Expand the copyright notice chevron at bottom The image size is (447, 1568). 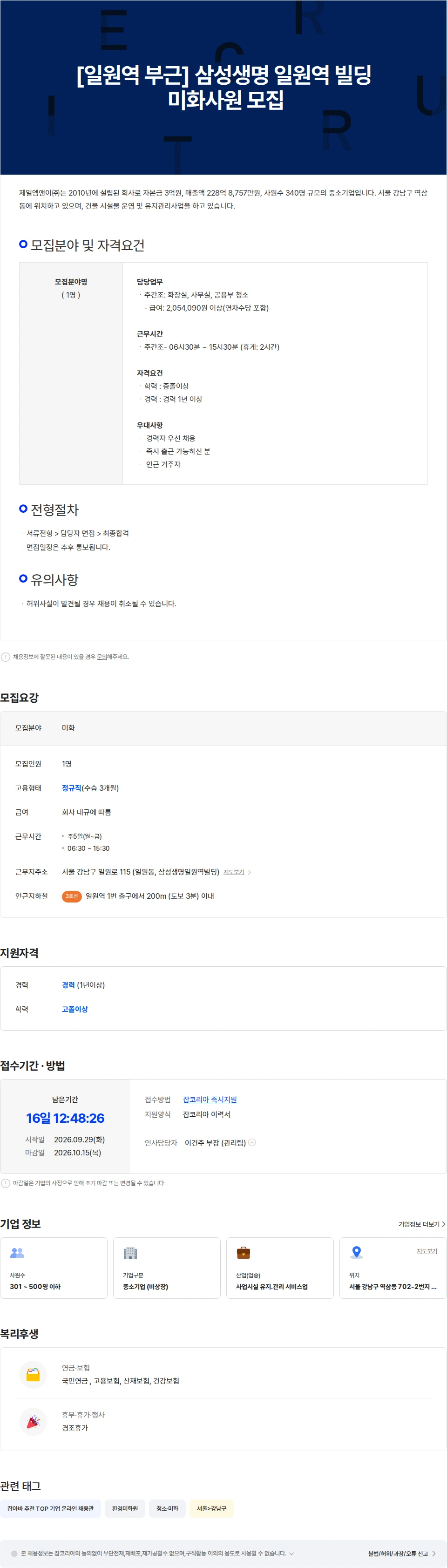pos(291,1554)
